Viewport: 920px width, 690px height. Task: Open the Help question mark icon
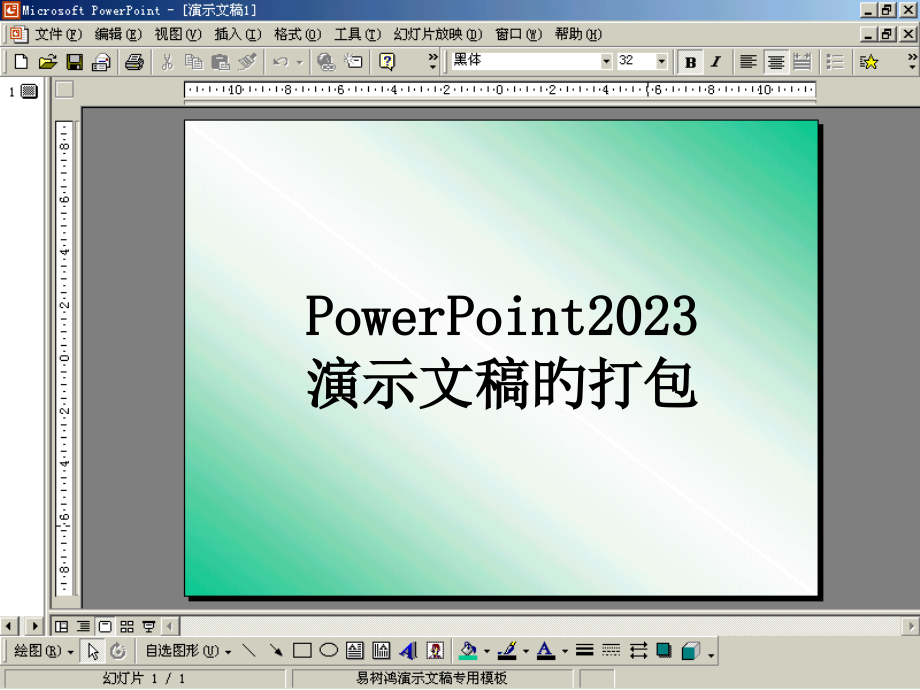pyautogui.click(x=387, y=62)
